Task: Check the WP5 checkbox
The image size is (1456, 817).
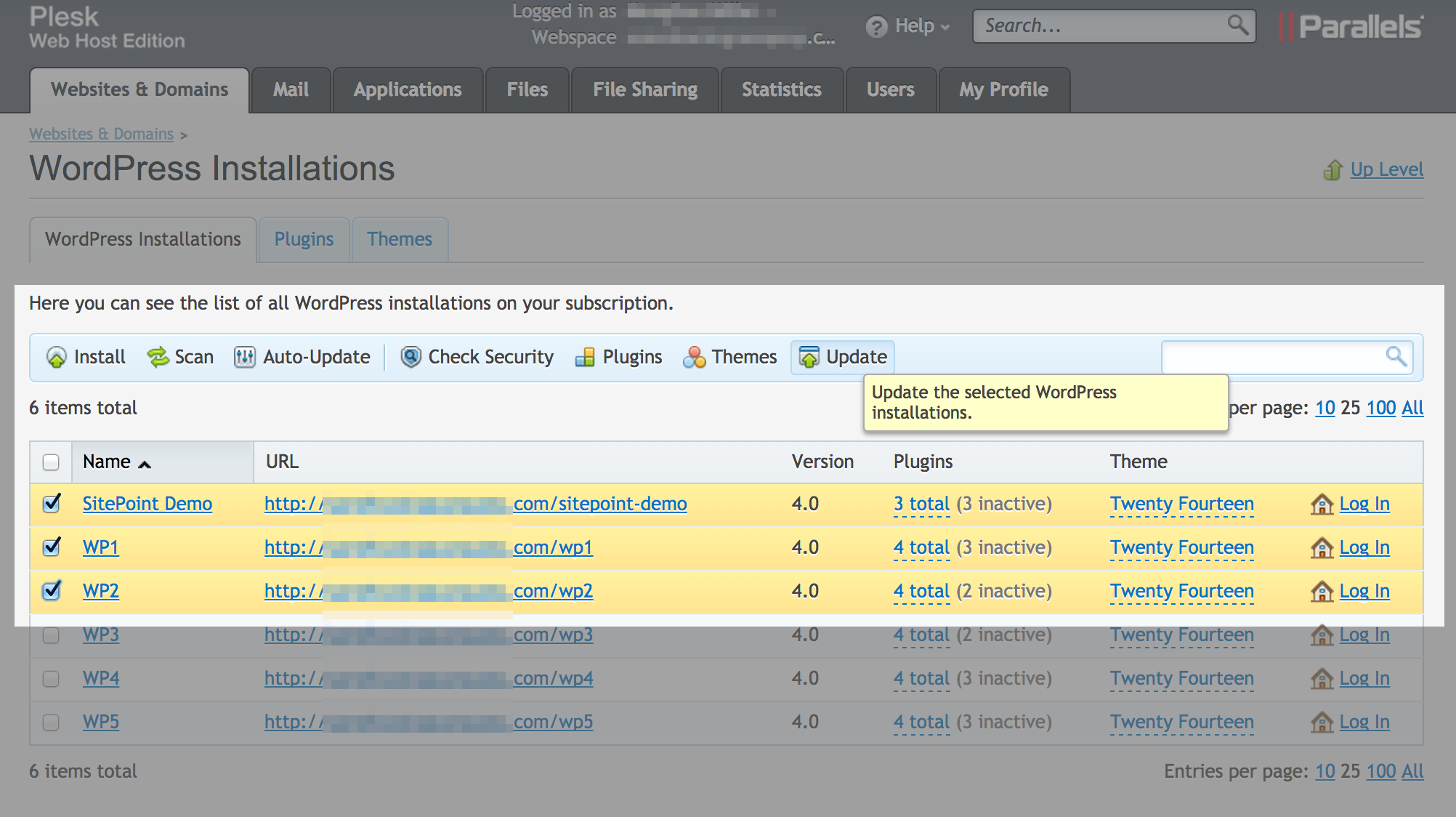Action: (51, 723)
